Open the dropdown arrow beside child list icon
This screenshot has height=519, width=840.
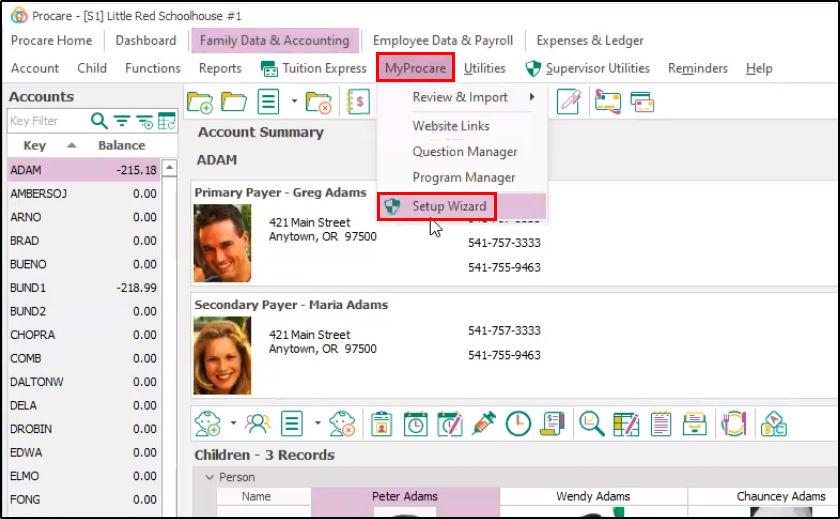(x=318, y=423)
